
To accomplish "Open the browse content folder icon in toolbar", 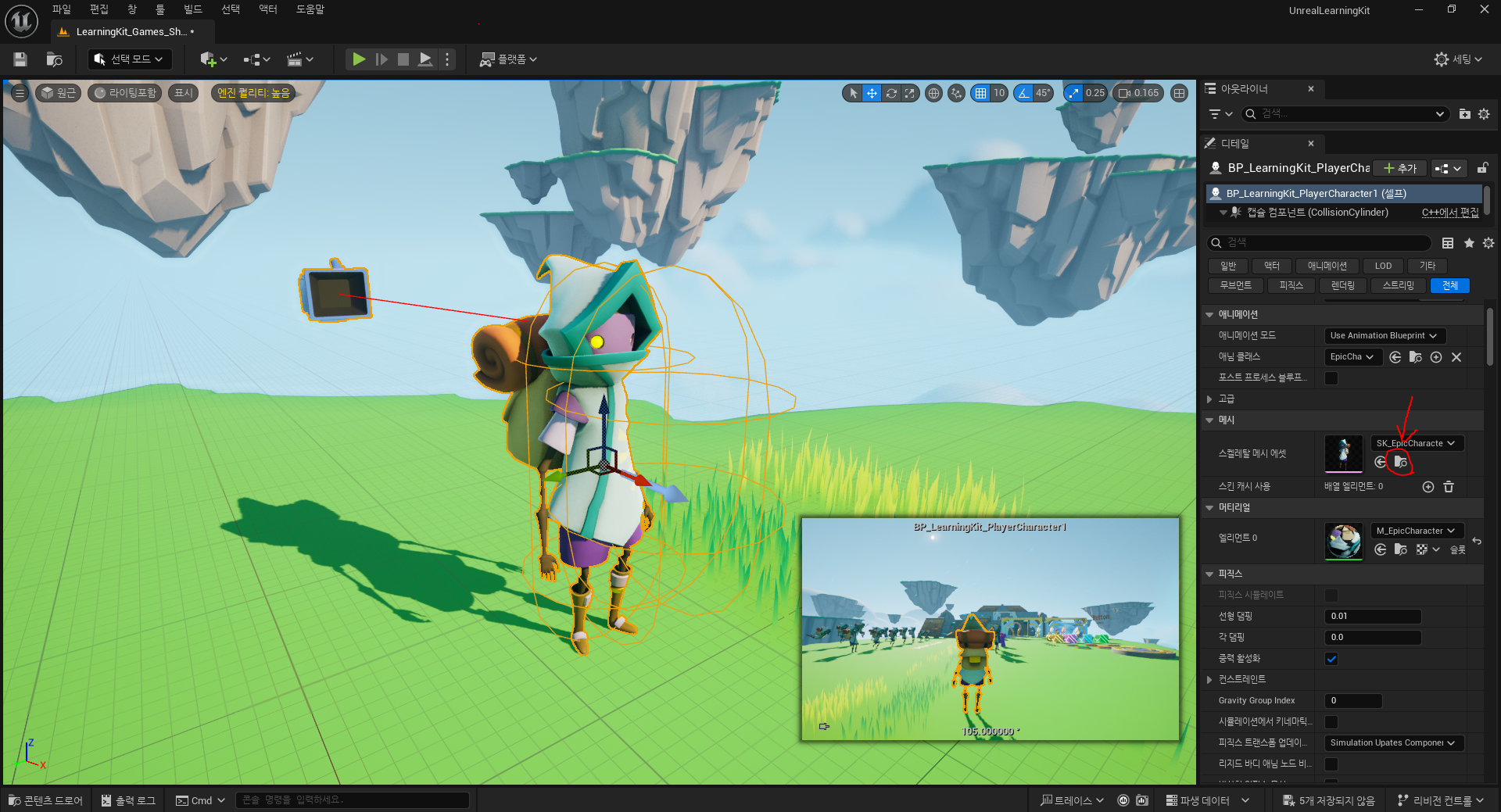I will 54,59.
